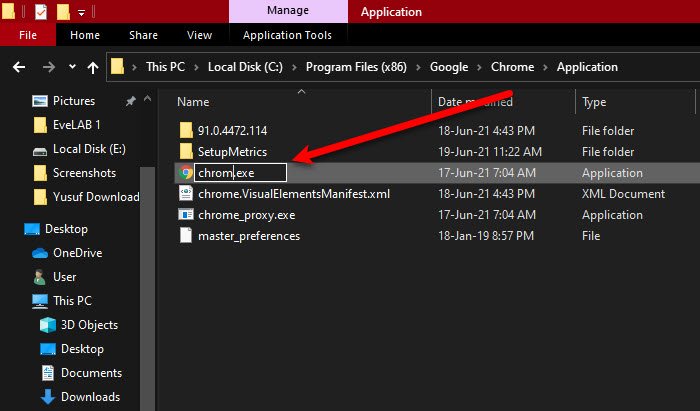Viewport: 700px width, 411px height.
Task: Click the Manage contextual tab
Action: [288, 11]
